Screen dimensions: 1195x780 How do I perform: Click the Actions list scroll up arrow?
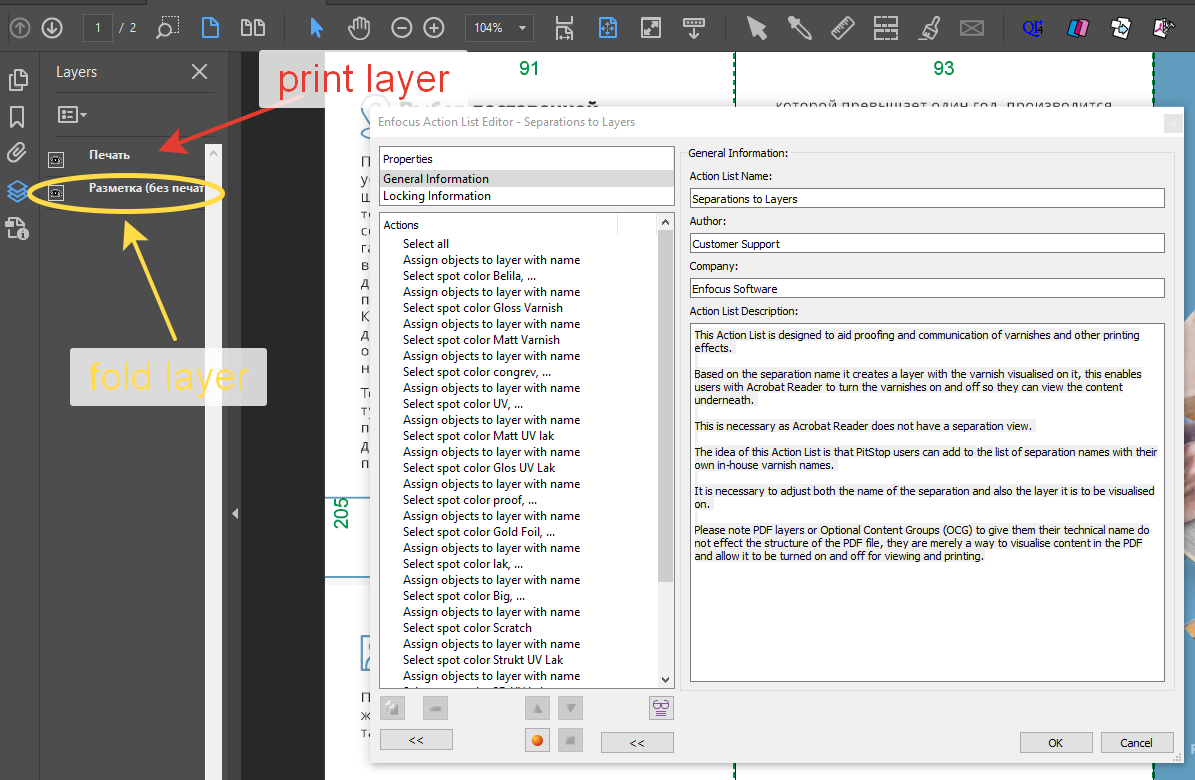(x=665, y=222)
